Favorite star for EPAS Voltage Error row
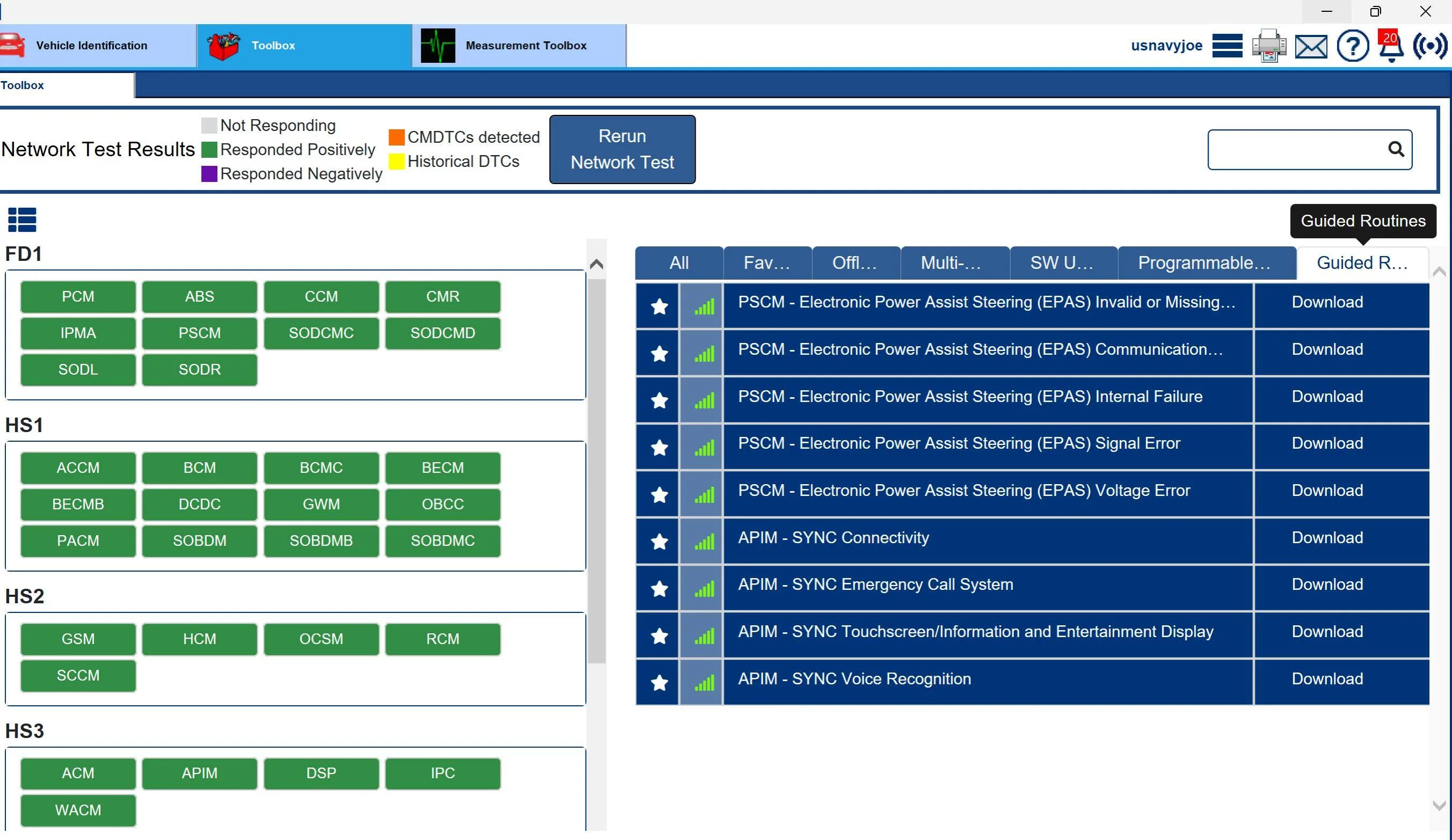Image resolution: width=1452 pixels, height=840 pixels. [659, 495]
